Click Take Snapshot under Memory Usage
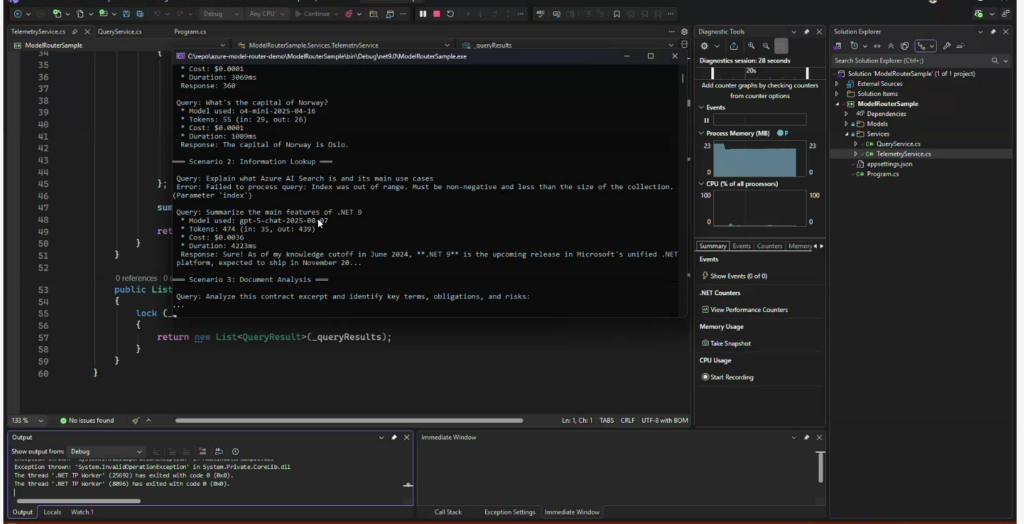 coord(729,343)
